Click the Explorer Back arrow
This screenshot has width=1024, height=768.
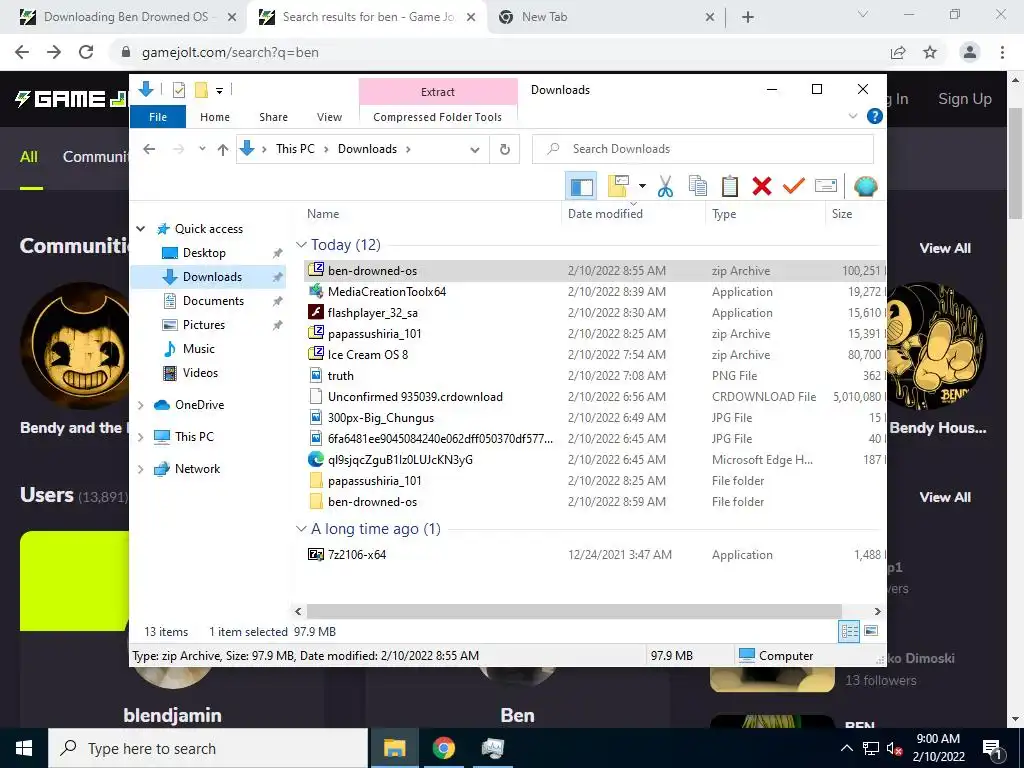click(149, 149)
